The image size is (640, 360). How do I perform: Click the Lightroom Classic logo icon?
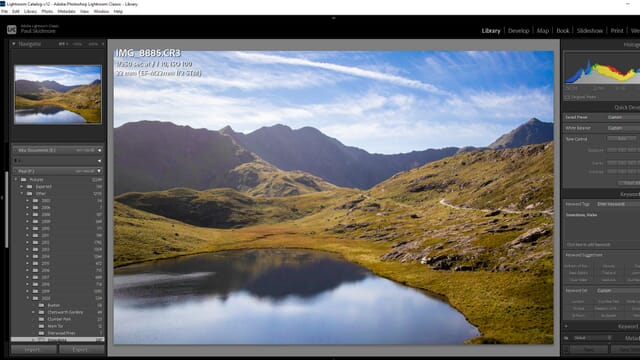tap(11, 29)
